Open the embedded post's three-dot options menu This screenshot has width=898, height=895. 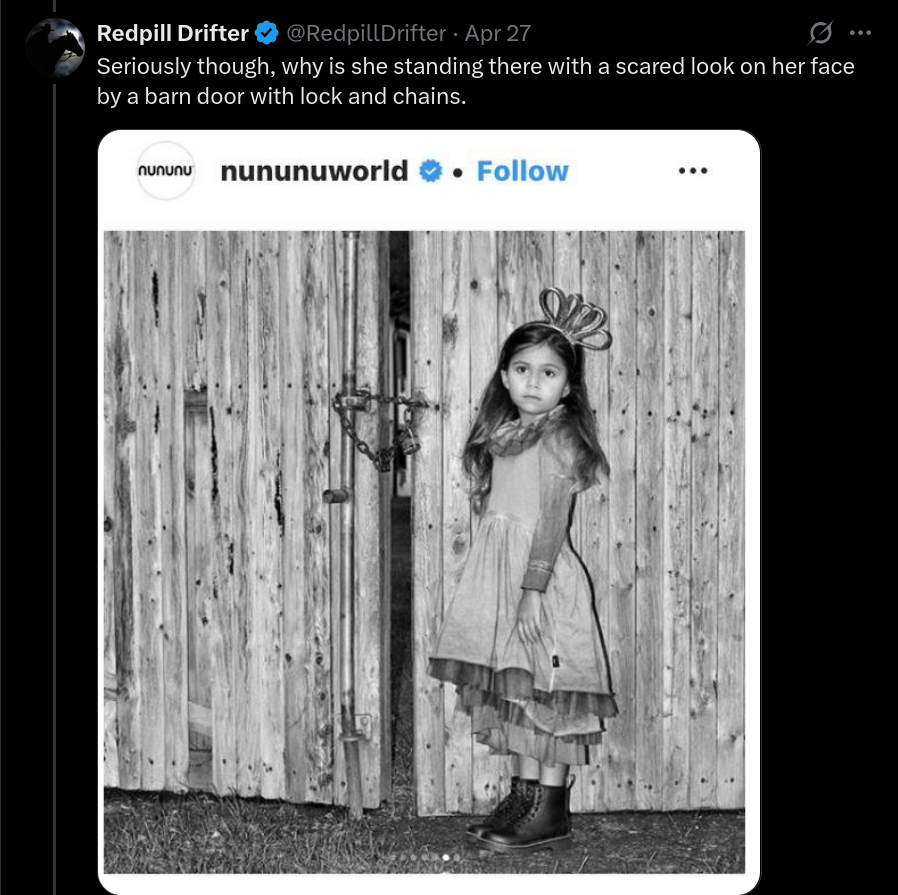pos(693,171)
